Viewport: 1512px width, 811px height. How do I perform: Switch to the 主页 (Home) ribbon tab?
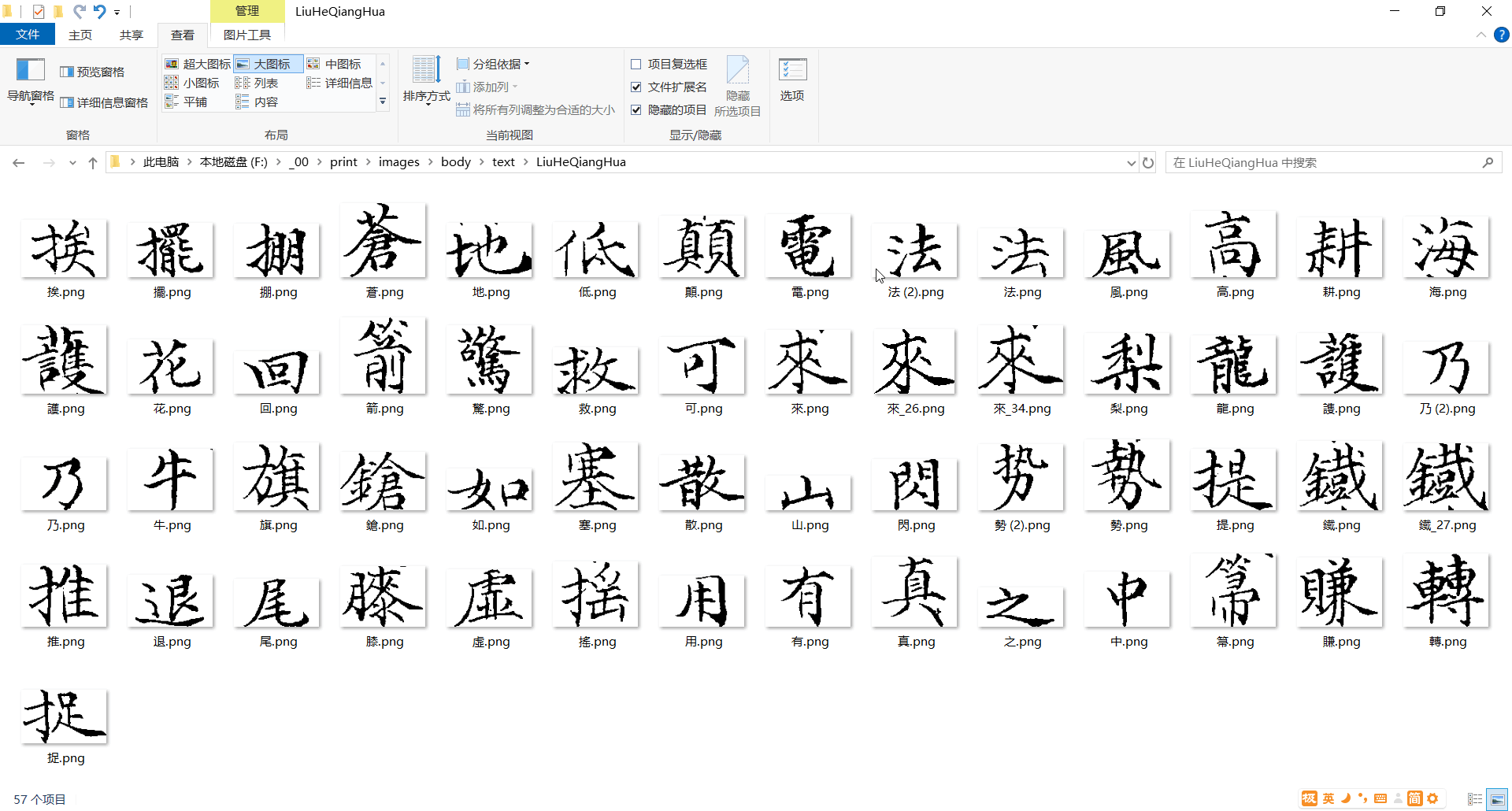pyautogui.click(x=80, y=35)
